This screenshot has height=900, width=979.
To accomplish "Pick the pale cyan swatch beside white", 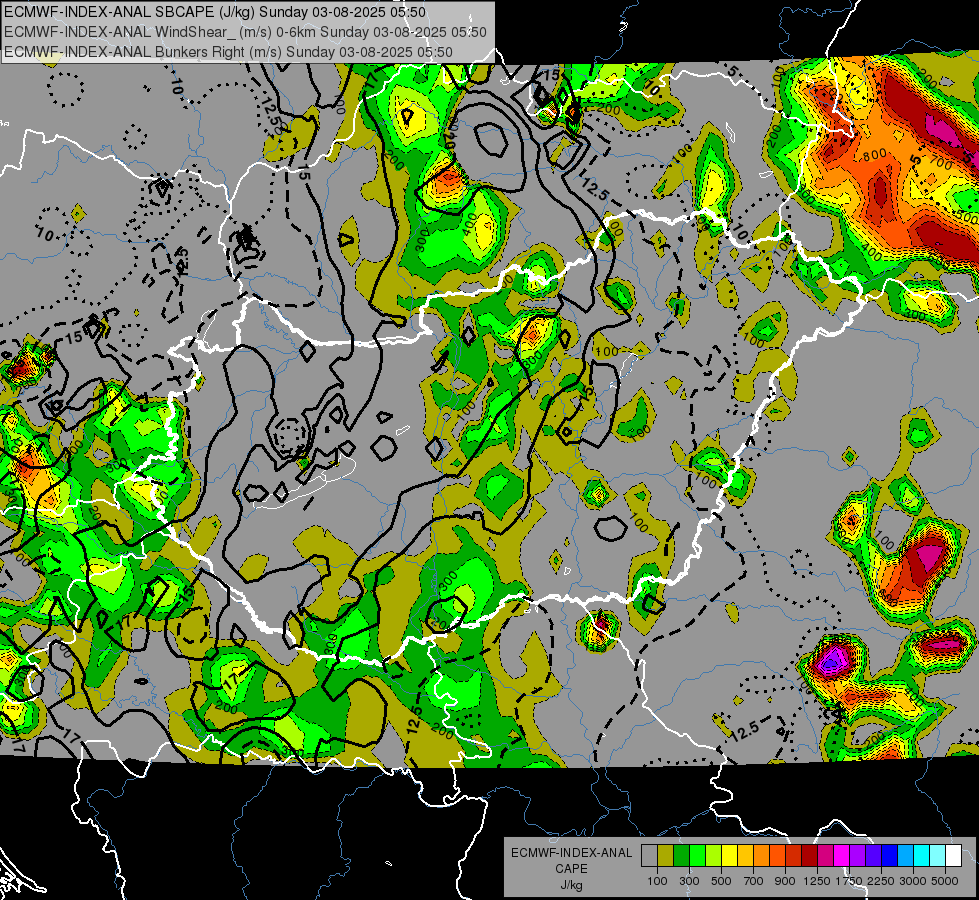I will [938, 856].
